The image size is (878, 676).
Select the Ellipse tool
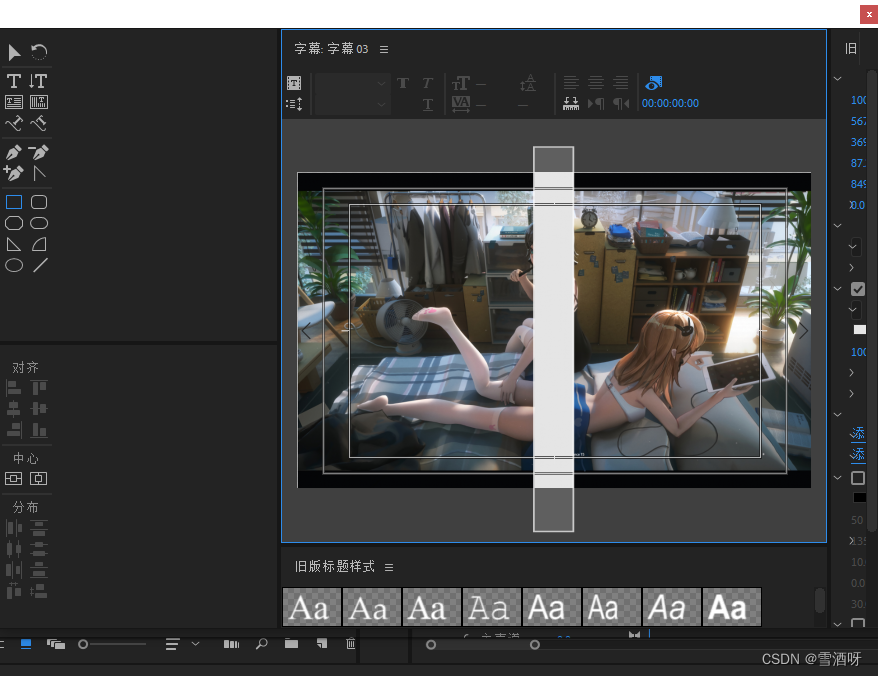(14, 265)
